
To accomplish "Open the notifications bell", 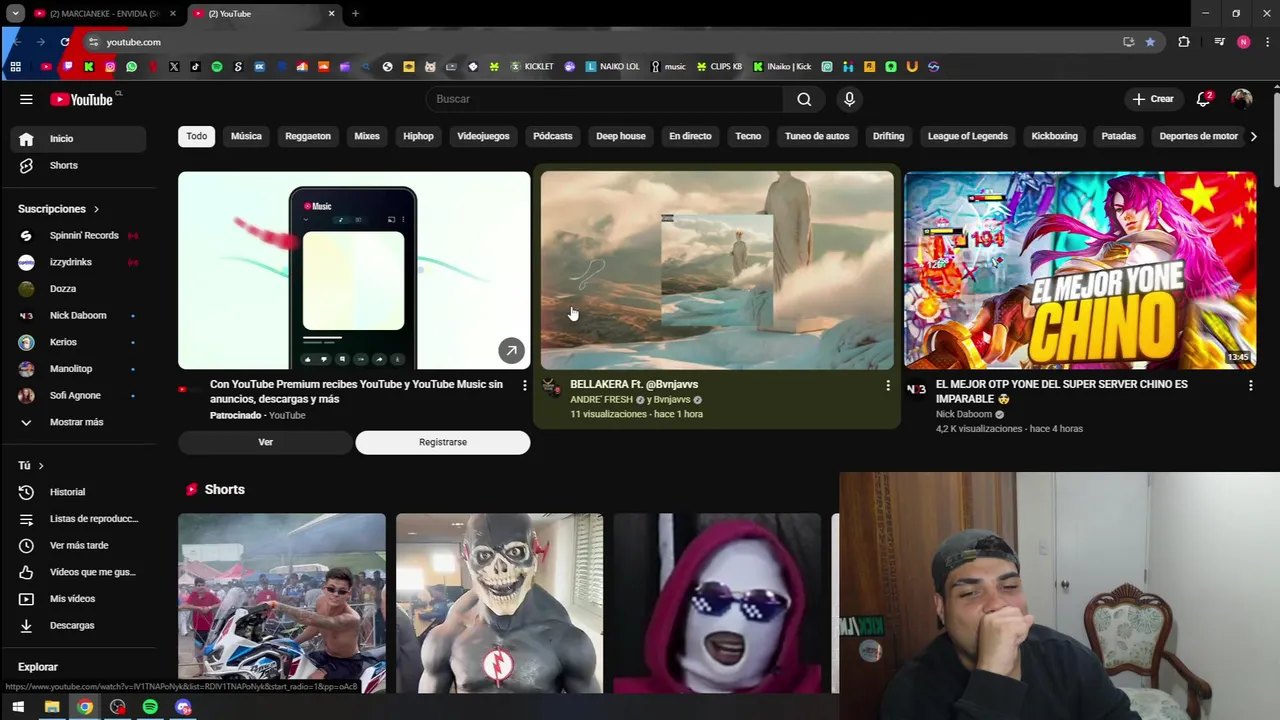I will tap(1204, 99).
